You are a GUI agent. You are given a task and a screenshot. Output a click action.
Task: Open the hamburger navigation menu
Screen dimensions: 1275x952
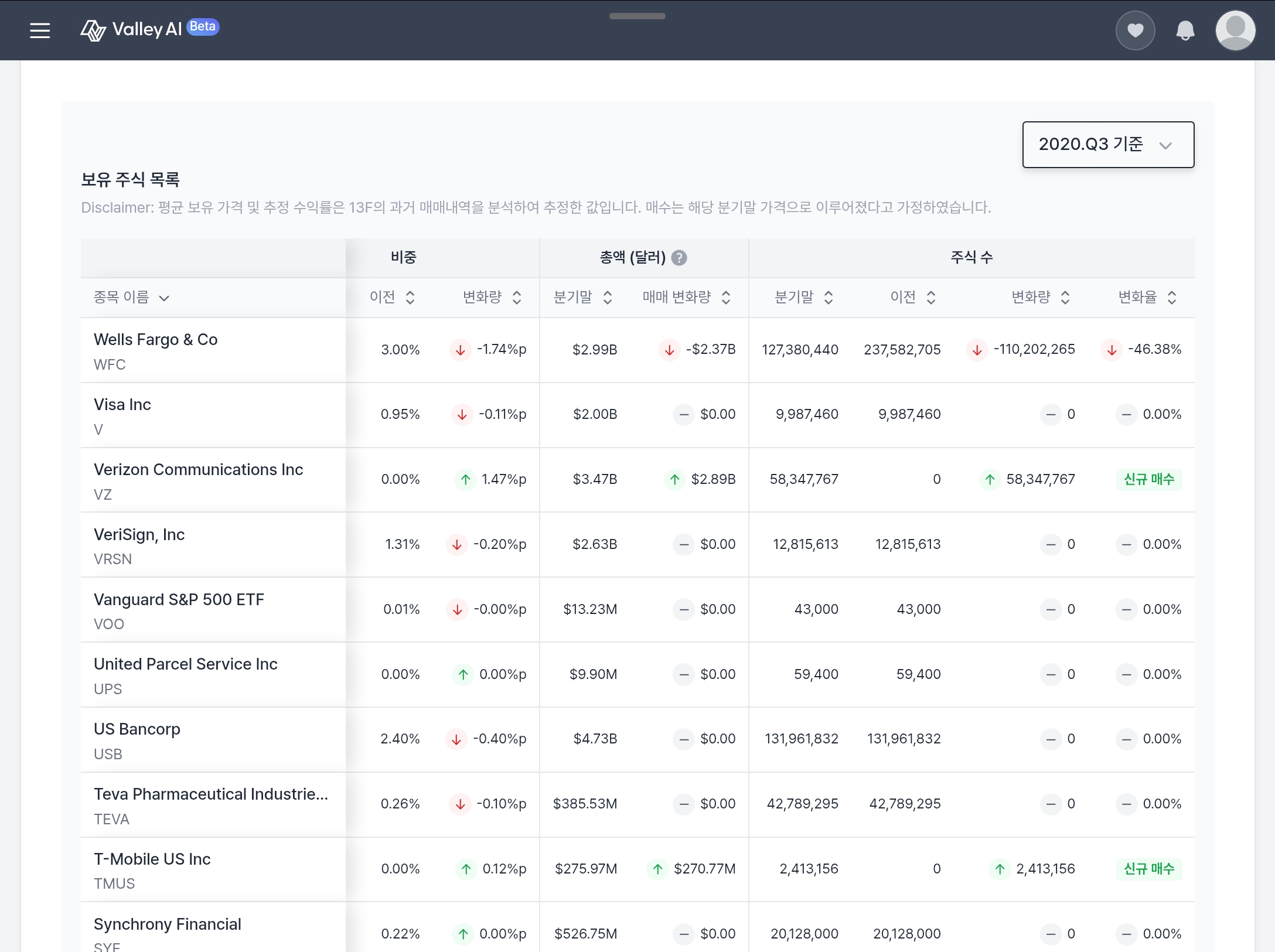pyautogui.click(x=40, y=30)
